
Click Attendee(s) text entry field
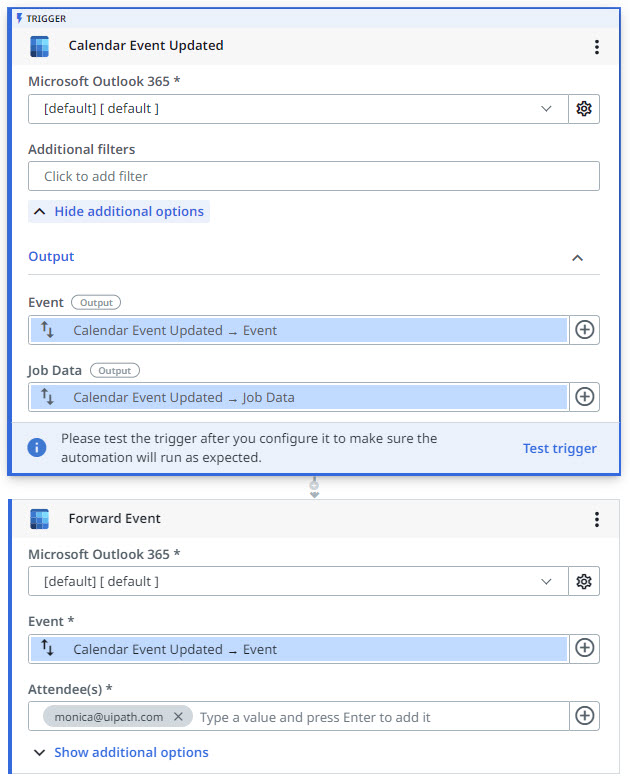pos(380,717)
